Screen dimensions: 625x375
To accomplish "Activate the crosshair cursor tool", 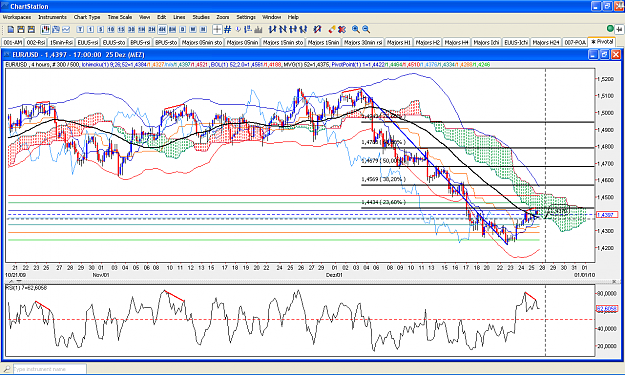I will click(217, 29).
